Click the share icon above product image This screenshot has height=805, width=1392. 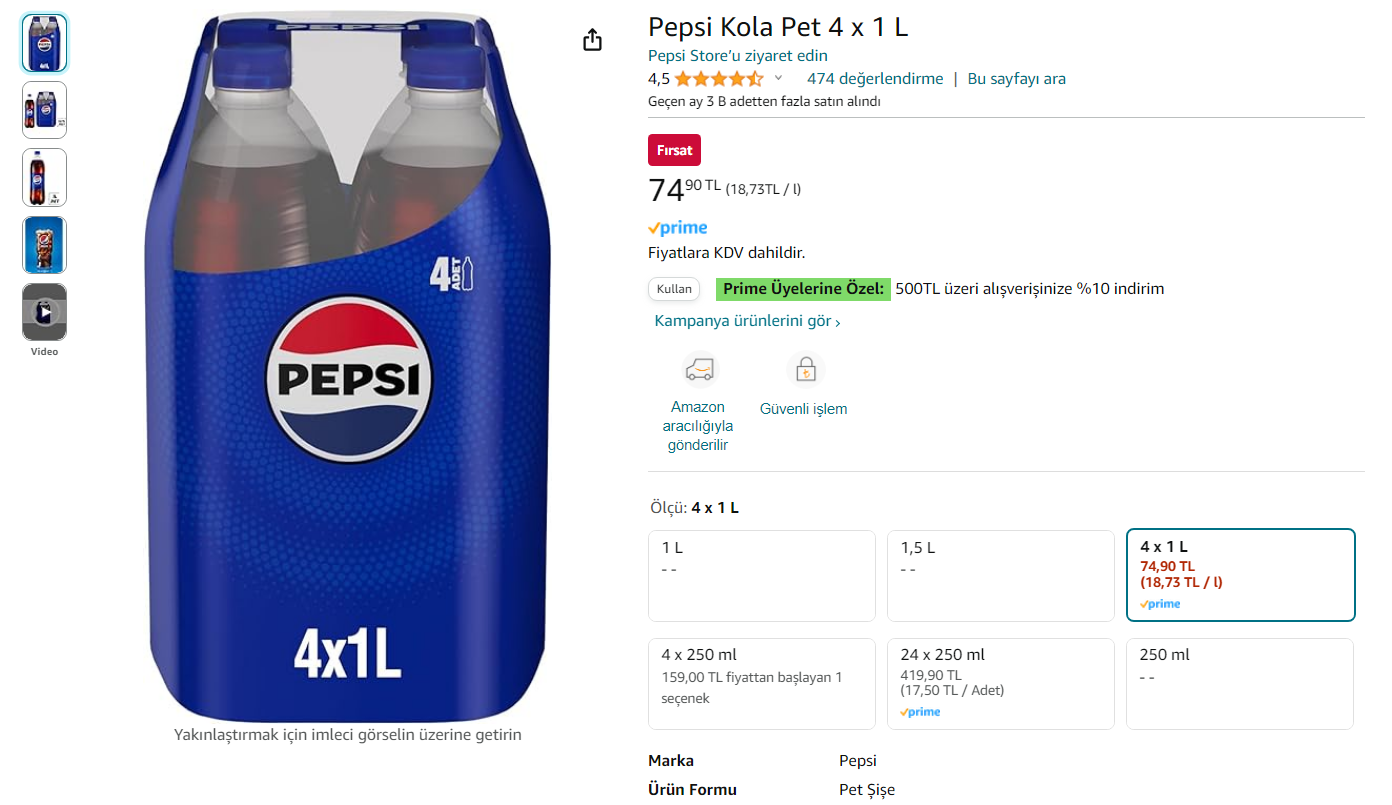pyautogui.click(x=592, y=40)
